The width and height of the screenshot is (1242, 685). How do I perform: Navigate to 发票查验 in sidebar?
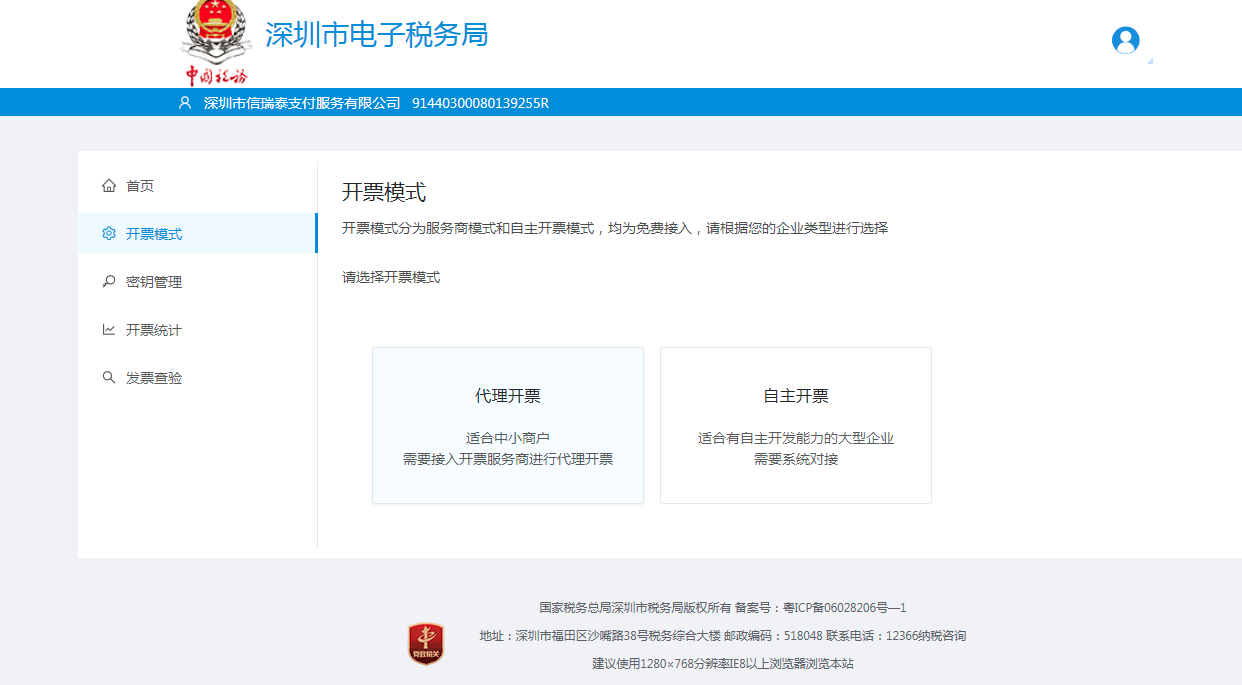(x=154, y=378)
